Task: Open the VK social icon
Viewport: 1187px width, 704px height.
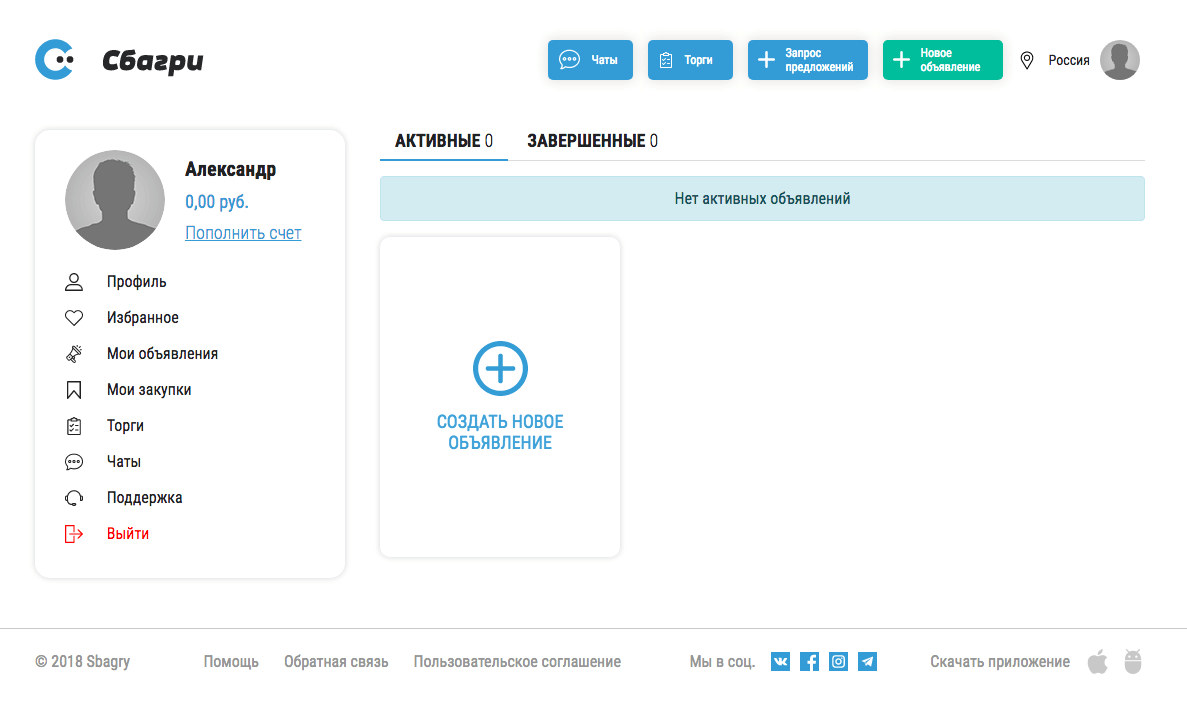Action: 780,662
